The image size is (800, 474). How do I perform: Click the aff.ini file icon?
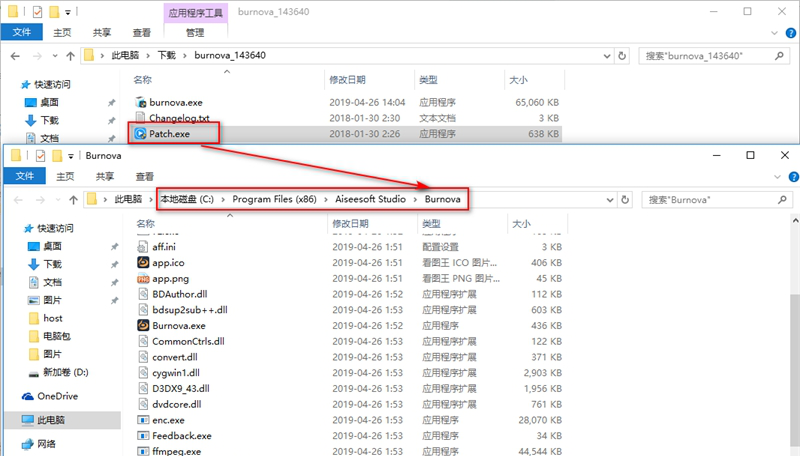[143, 246]
